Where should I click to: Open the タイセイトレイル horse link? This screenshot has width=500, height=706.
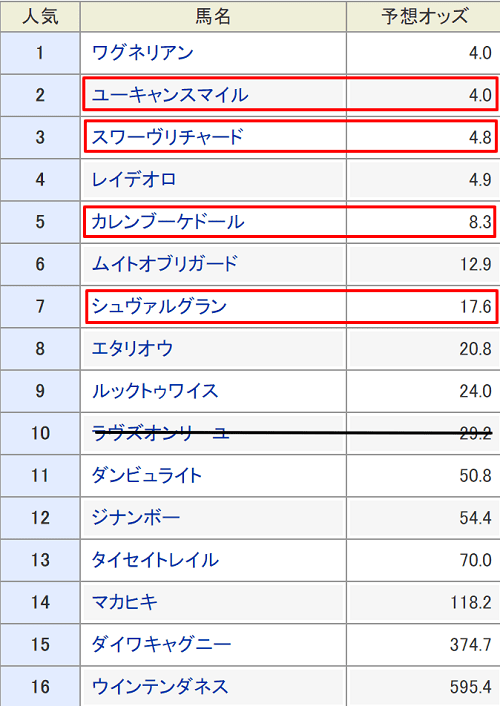click(x=155, y=560)
